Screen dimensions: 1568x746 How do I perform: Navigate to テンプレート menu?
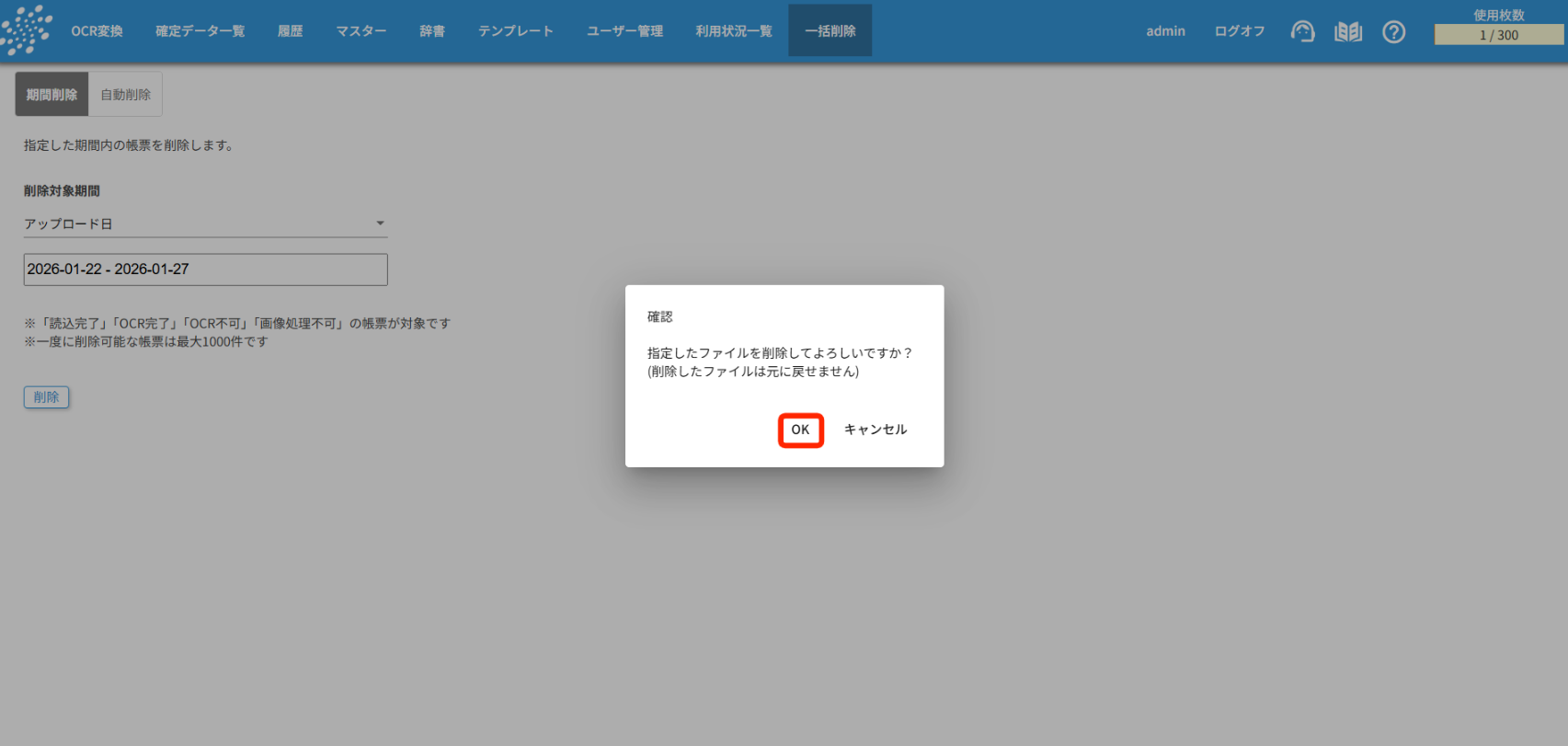(x=515, y=31)
